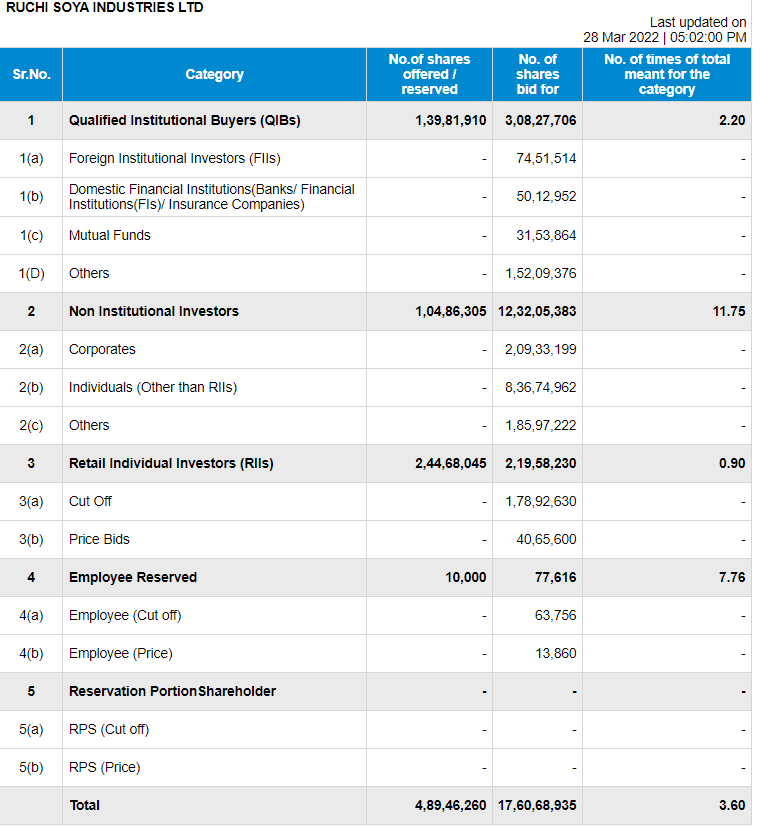The image size is (760, 828).
Task: Click the Category column header
Action: click(214, 74)
